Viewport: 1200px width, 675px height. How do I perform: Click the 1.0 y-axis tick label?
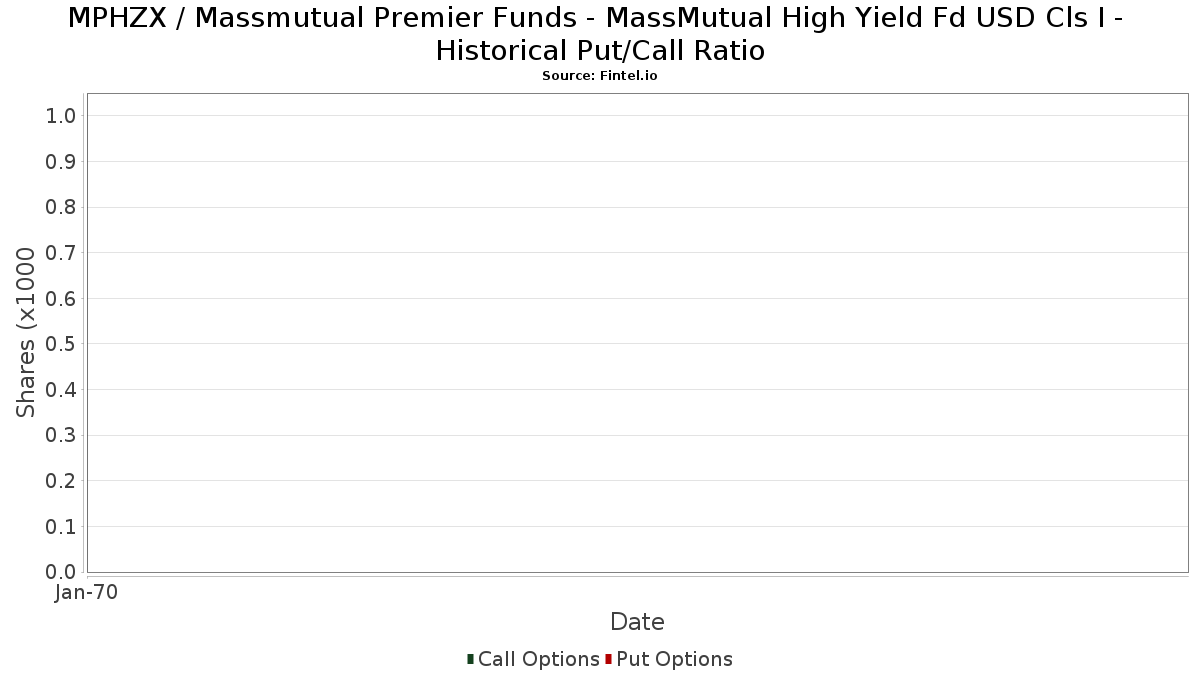pyautogui.click(x=61, y=116)
